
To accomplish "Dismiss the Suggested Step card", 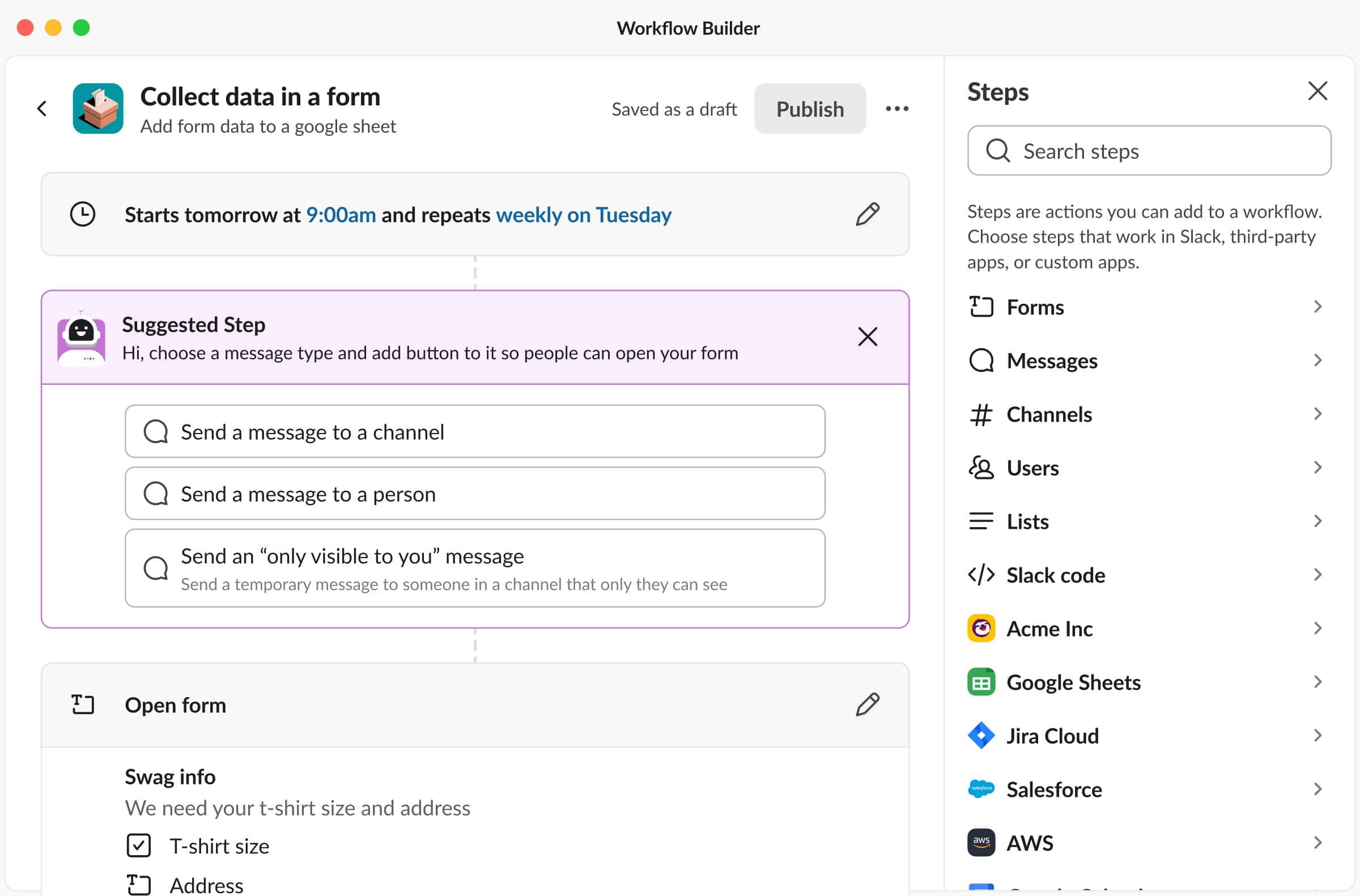I will 868,337.
